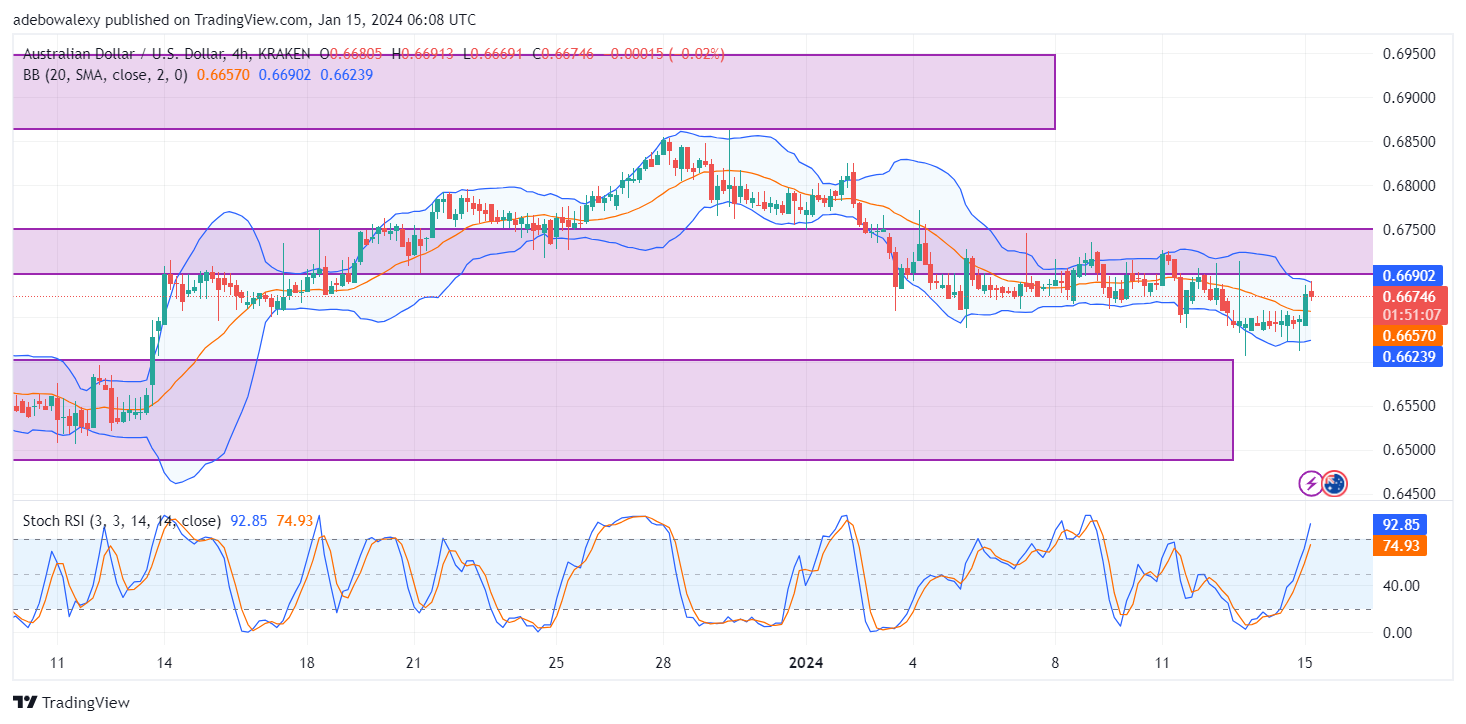
Task: Click the orange 0.66570 price axis tag
Action: click(x=1408, y=337)
